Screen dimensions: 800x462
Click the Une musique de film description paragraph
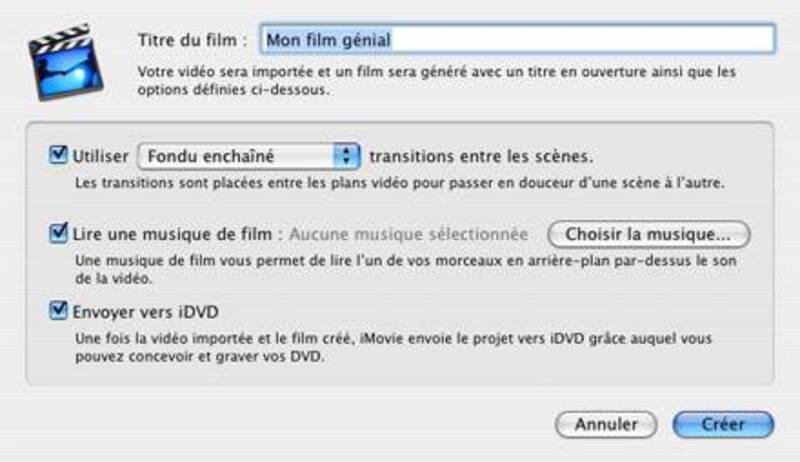406,269
